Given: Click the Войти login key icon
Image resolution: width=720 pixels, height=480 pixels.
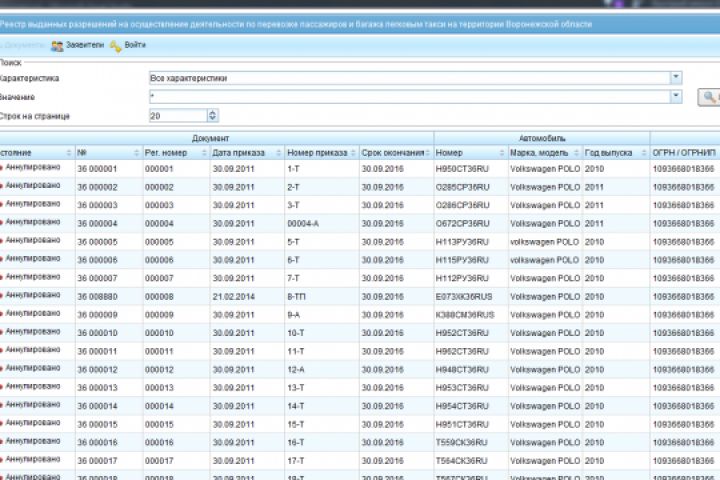Looking at the screenshot, I should pos(117,46).
